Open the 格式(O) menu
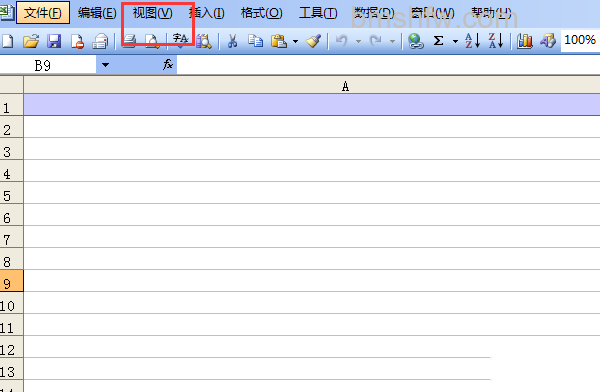 click(x=261, y=13)
